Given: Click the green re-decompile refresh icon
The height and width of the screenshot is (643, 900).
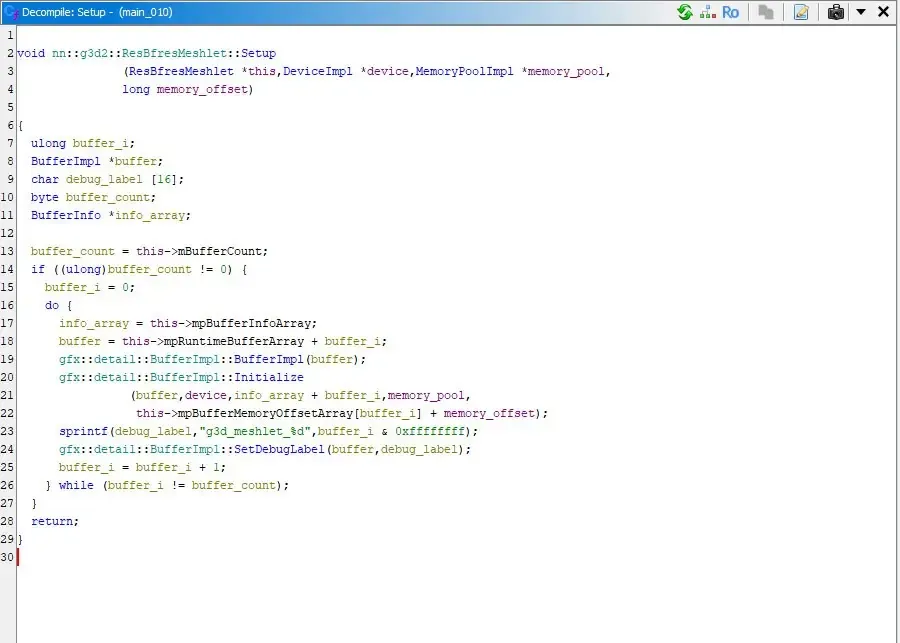Looking at the screenshot, I should pos(685,12).
